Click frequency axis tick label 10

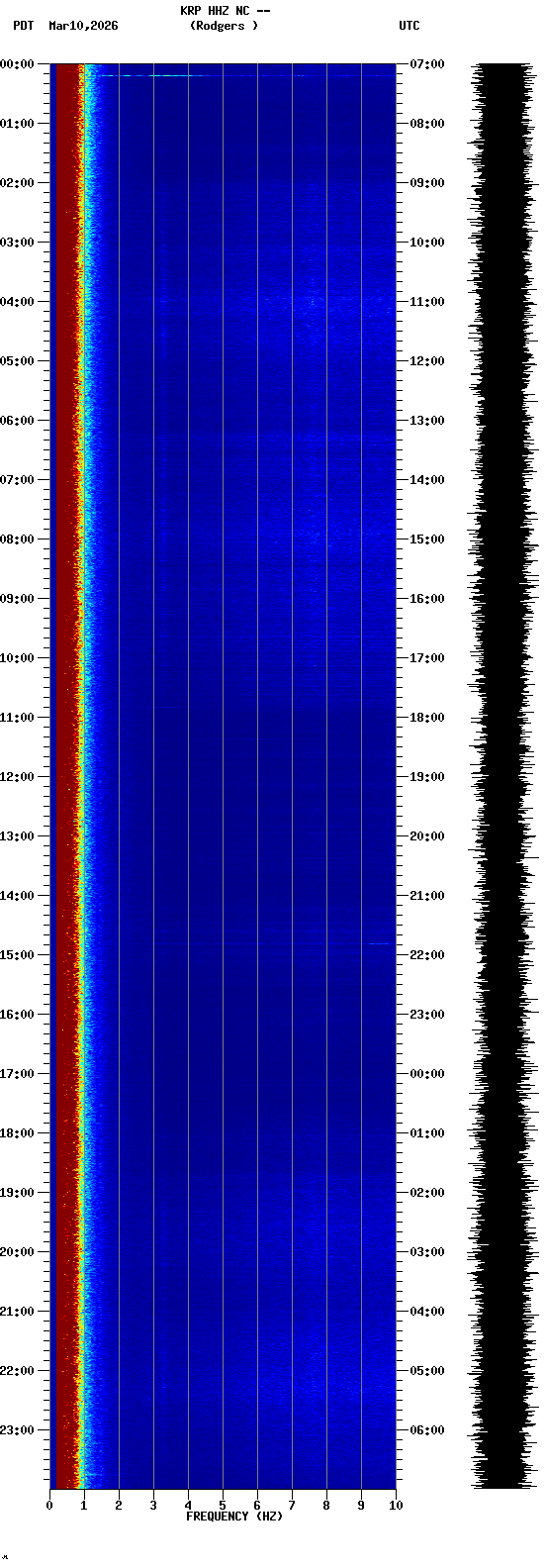pos(396,1506)
